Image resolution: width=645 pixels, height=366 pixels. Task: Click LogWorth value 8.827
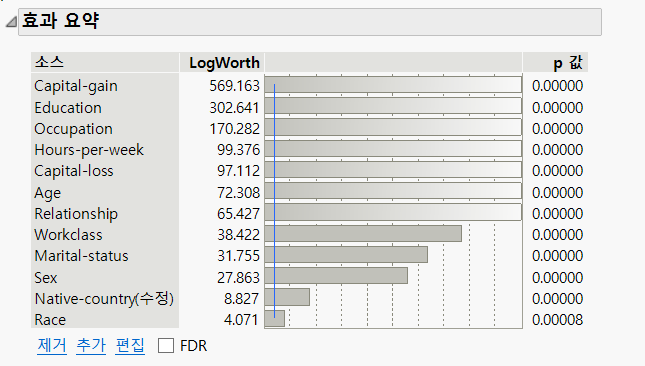(x=241, y=298)
